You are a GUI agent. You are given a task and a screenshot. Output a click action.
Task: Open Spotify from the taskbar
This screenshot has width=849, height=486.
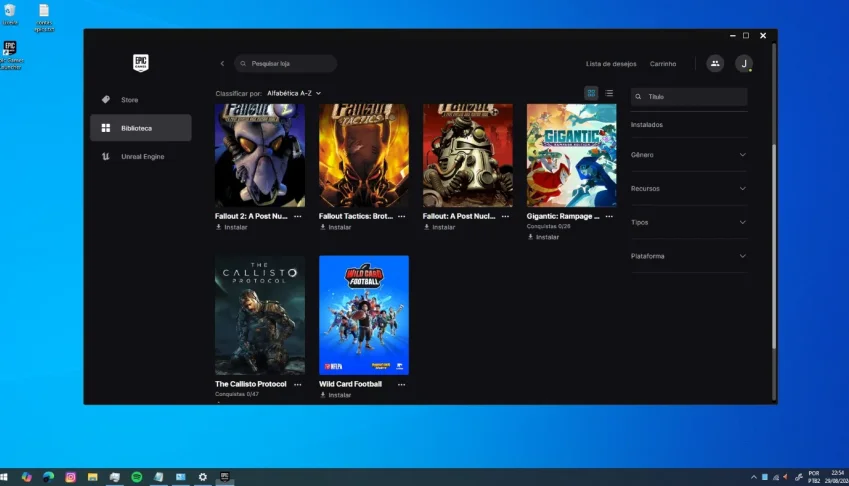point(136,477)
